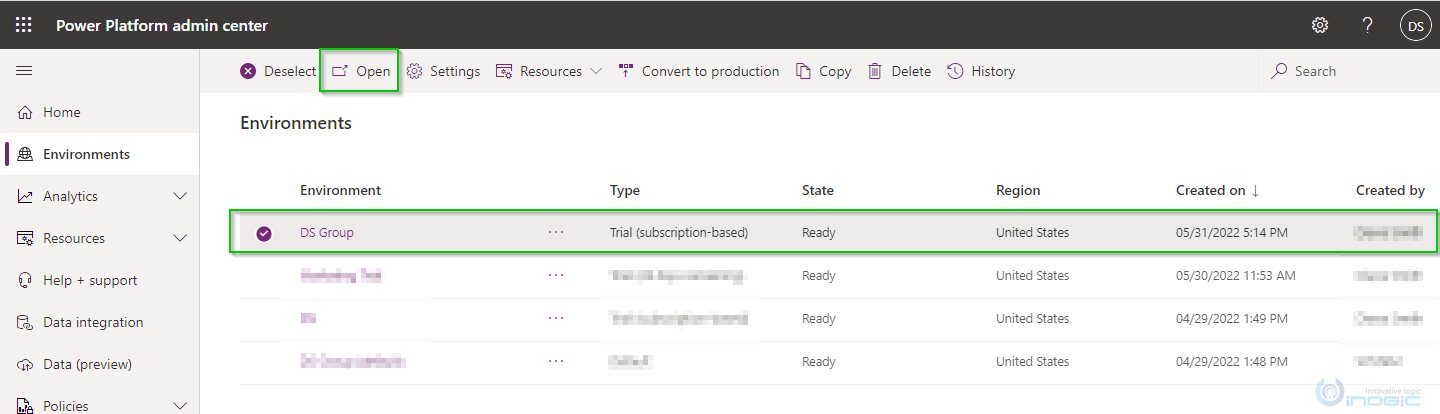This screenshot has height=414, width=1440.
Task: Click Deselect in the command bar
Action: tap(278, 71)
